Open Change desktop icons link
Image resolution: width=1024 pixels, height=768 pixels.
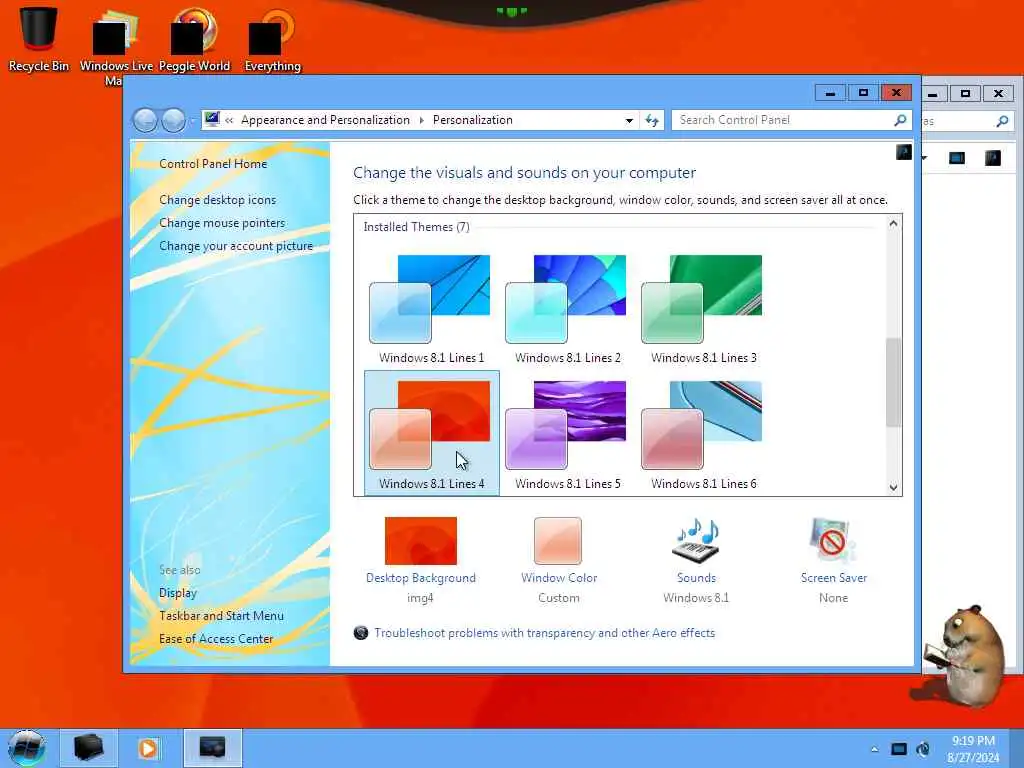click(217, 200)
